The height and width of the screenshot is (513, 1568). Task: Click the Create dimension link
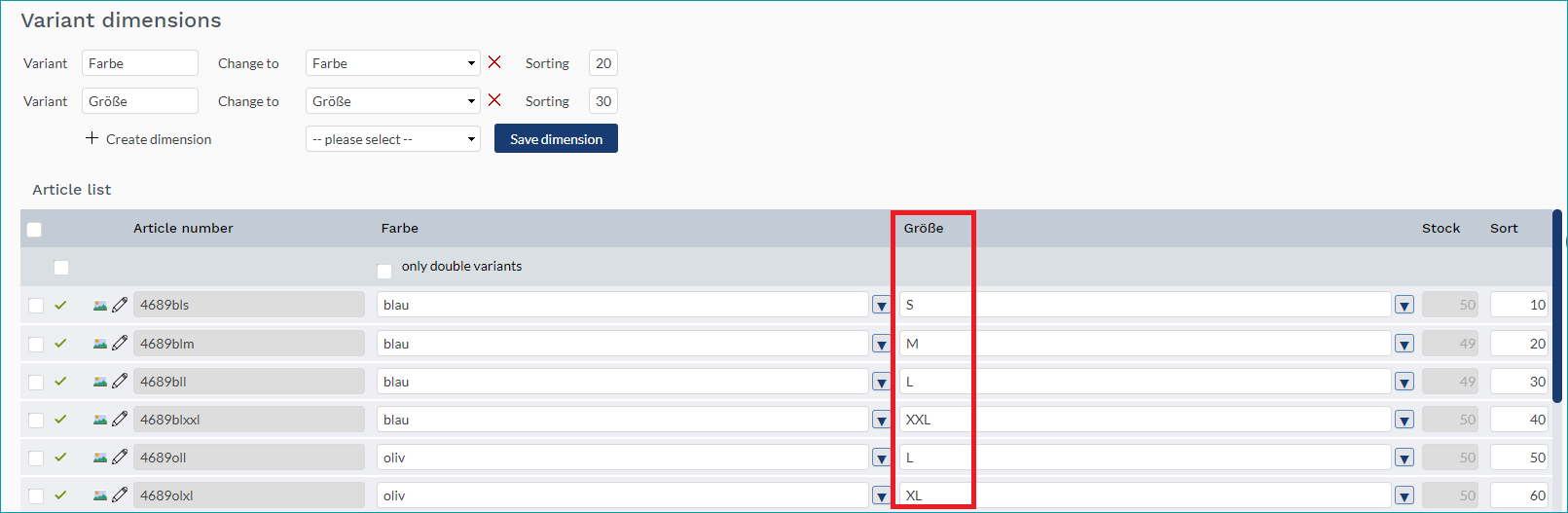click(159, 139)
